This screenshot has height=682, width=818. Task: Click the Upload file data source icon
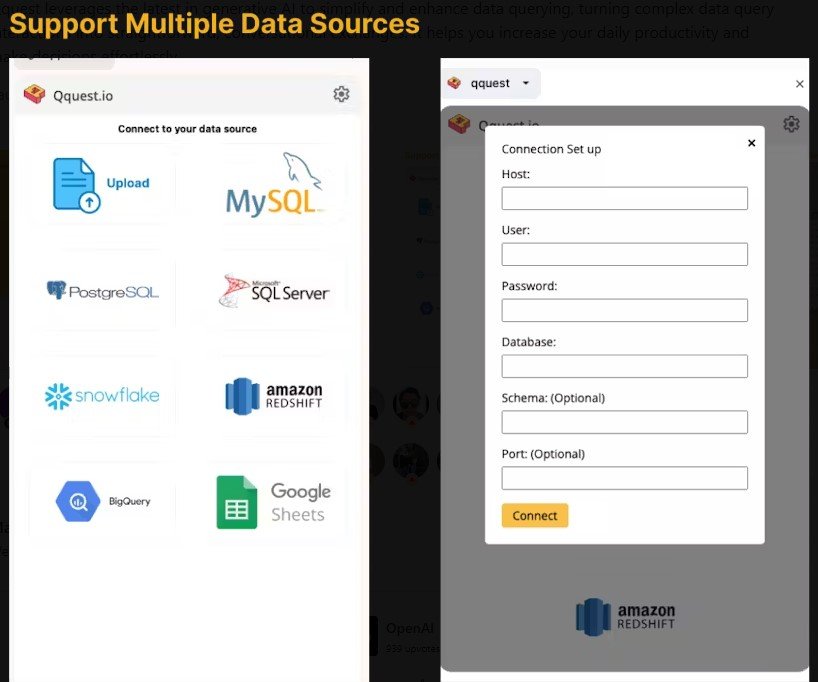click(x=77, y=185)
